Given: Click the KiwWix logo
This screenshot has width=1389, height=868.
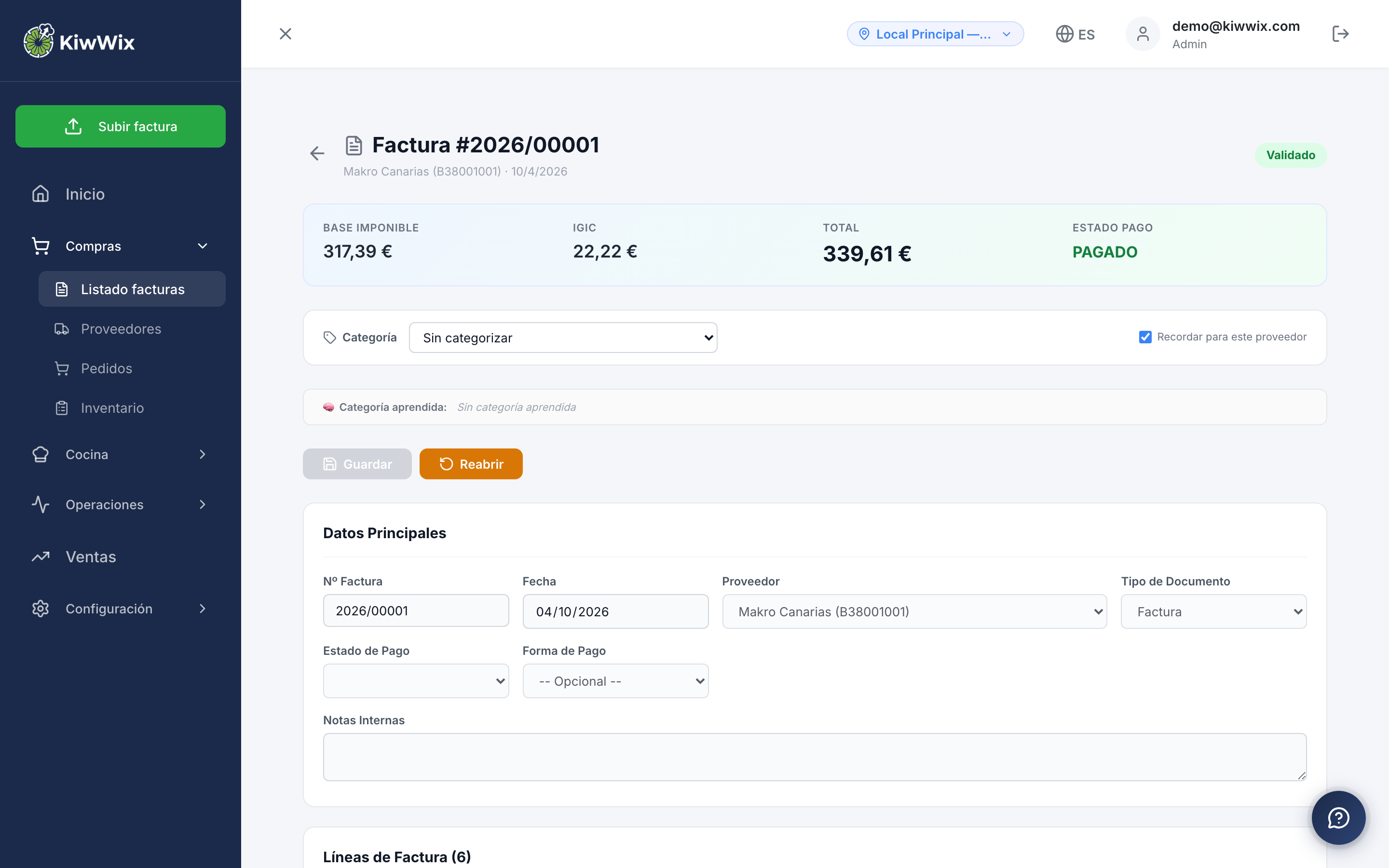Looking at the screenshot, I should click(x=79, y=41).
